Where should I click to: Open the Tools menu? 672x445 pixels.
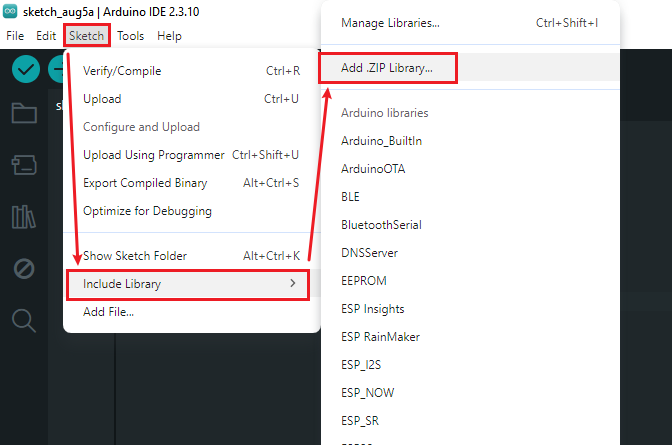(x=131, y=36)
